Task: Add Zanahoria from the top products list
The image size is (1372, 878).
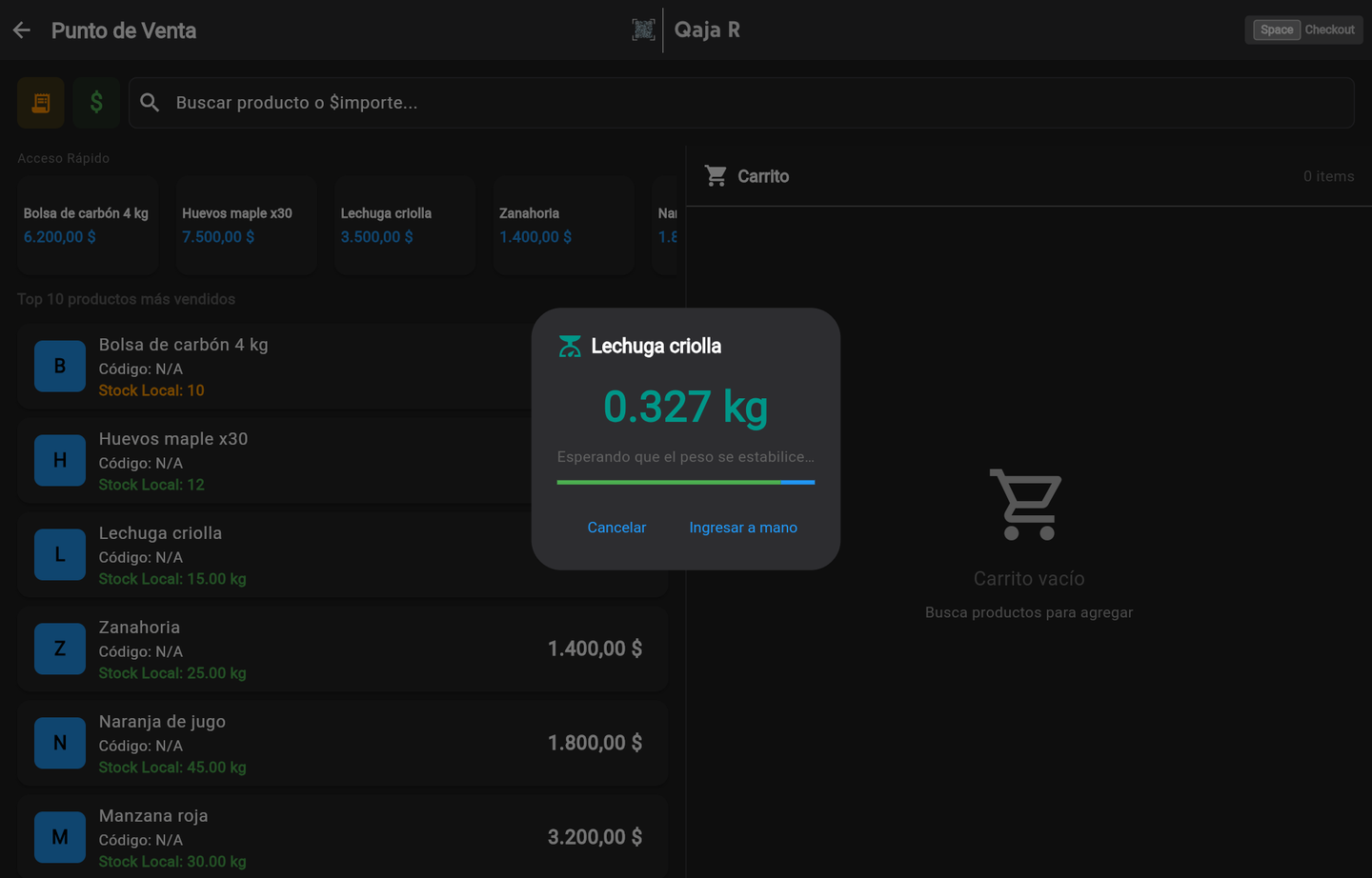Action: click(342, 649)
